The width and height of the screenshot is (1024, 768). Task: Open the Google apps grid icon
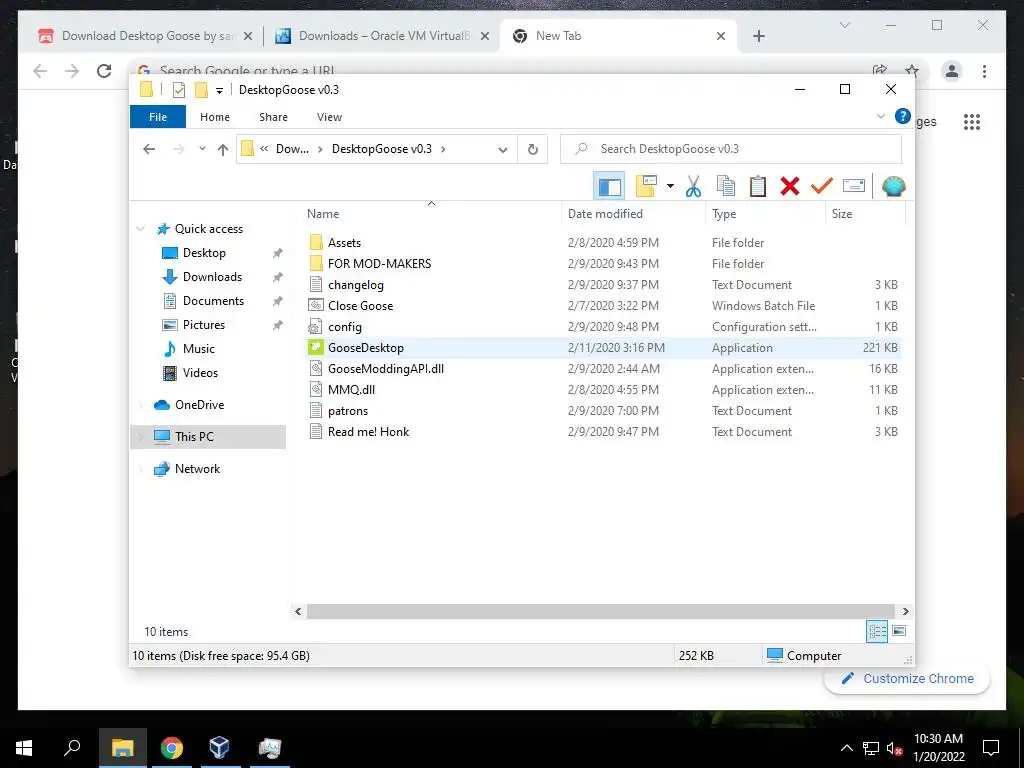coord(972,121)
